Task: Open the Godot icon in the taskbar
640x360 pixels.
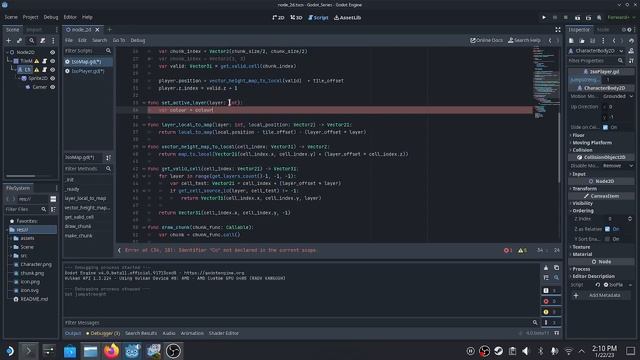Action: (x=132, y=351)
